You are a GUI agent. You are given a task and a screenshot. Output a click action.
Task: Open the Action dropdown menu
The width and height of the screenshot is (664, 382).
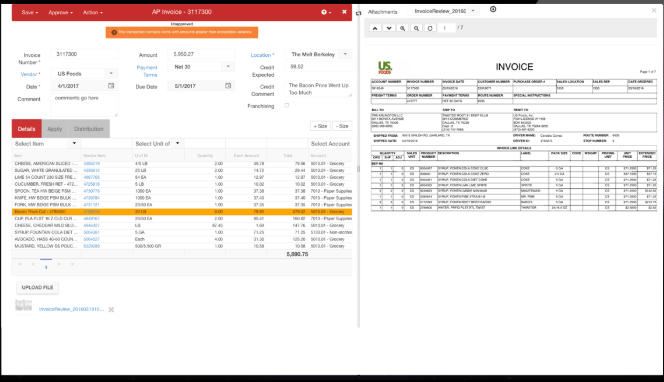(x=92, y=12)
